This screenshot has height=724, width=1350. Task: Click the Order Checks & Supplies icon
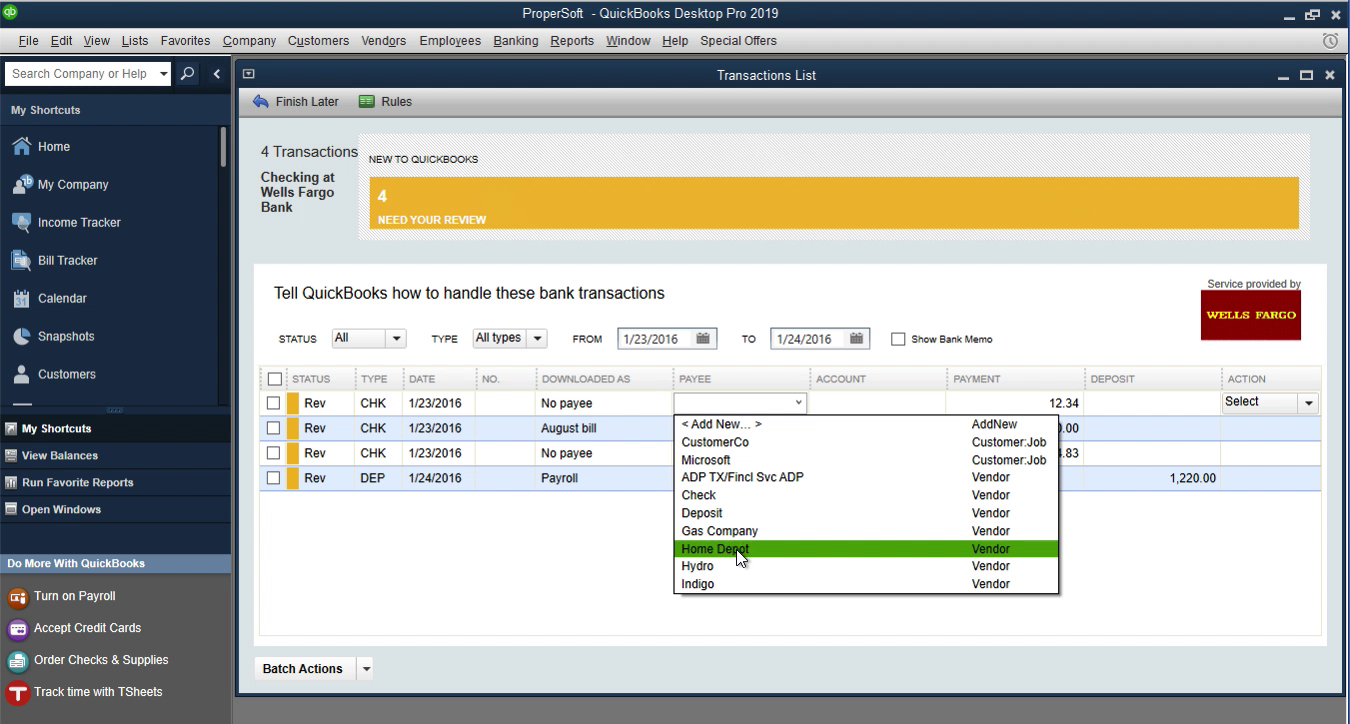pyautogui.click(x=17, y=661)
